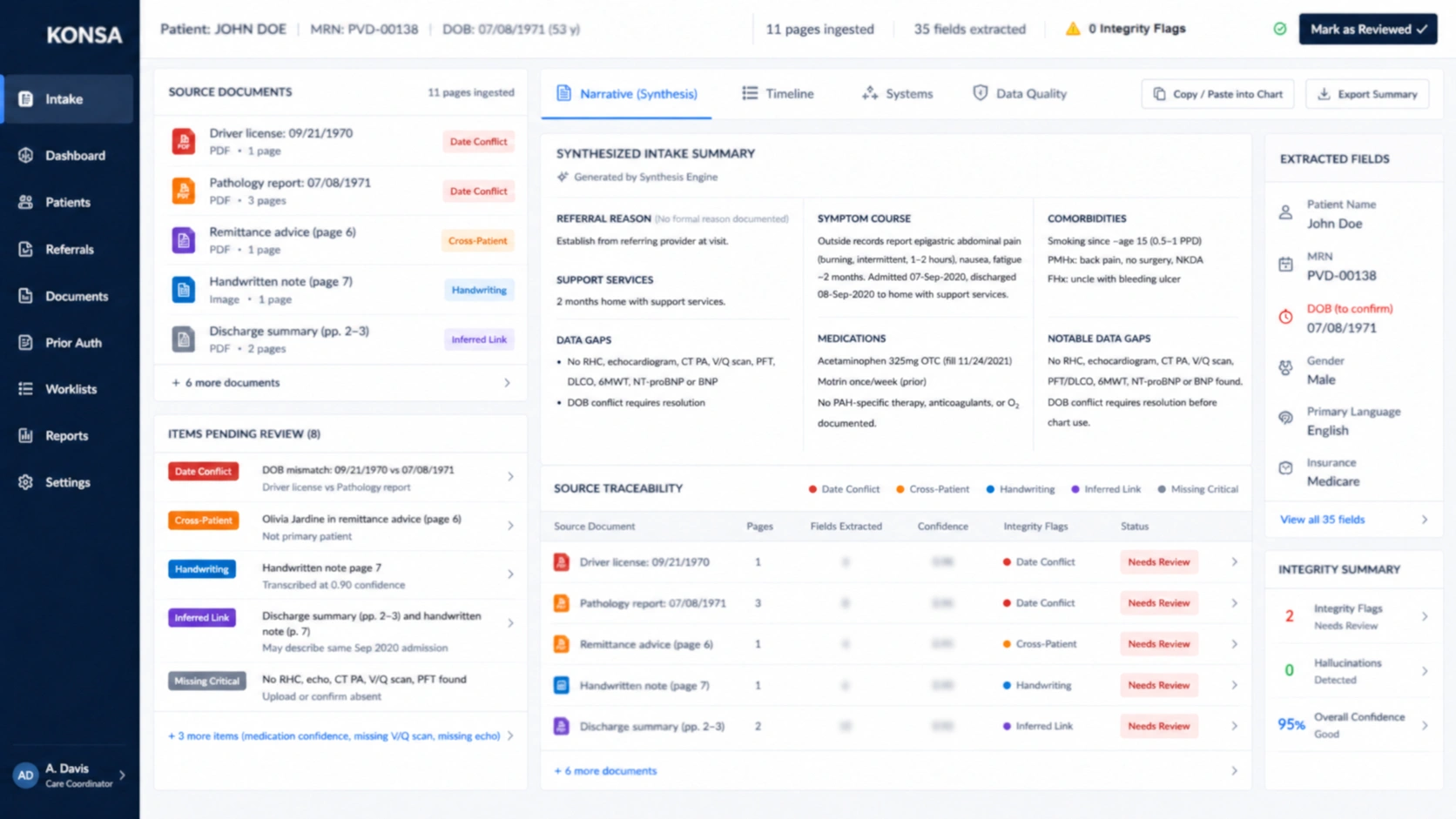Click the 95% Overall Confidence value
1456x819 pixels.
pyautogui.click(x=1291, y=724)
